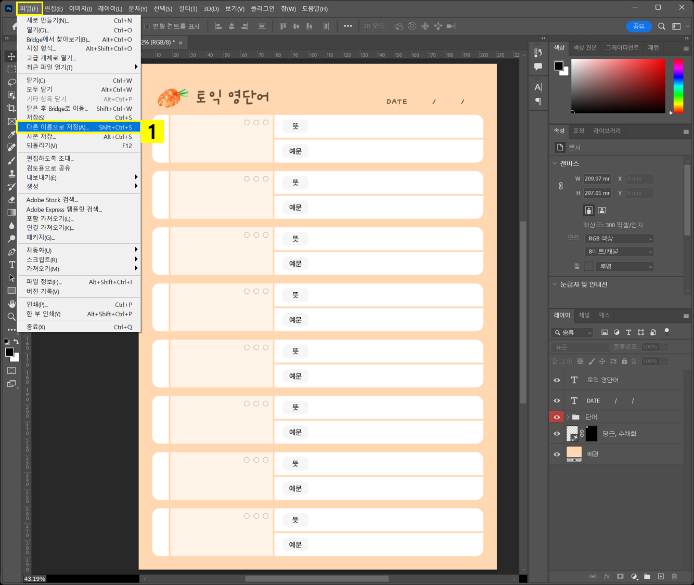Click the trash icon to delete the layer

point(675,577)
